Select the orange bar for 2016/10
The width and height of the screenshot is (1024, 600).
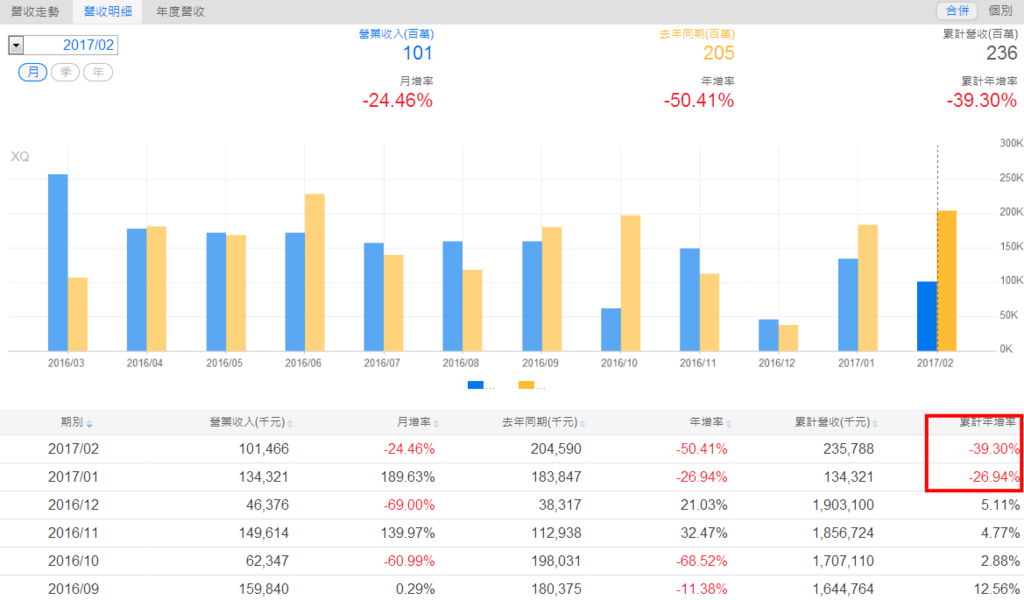(630, 283)
